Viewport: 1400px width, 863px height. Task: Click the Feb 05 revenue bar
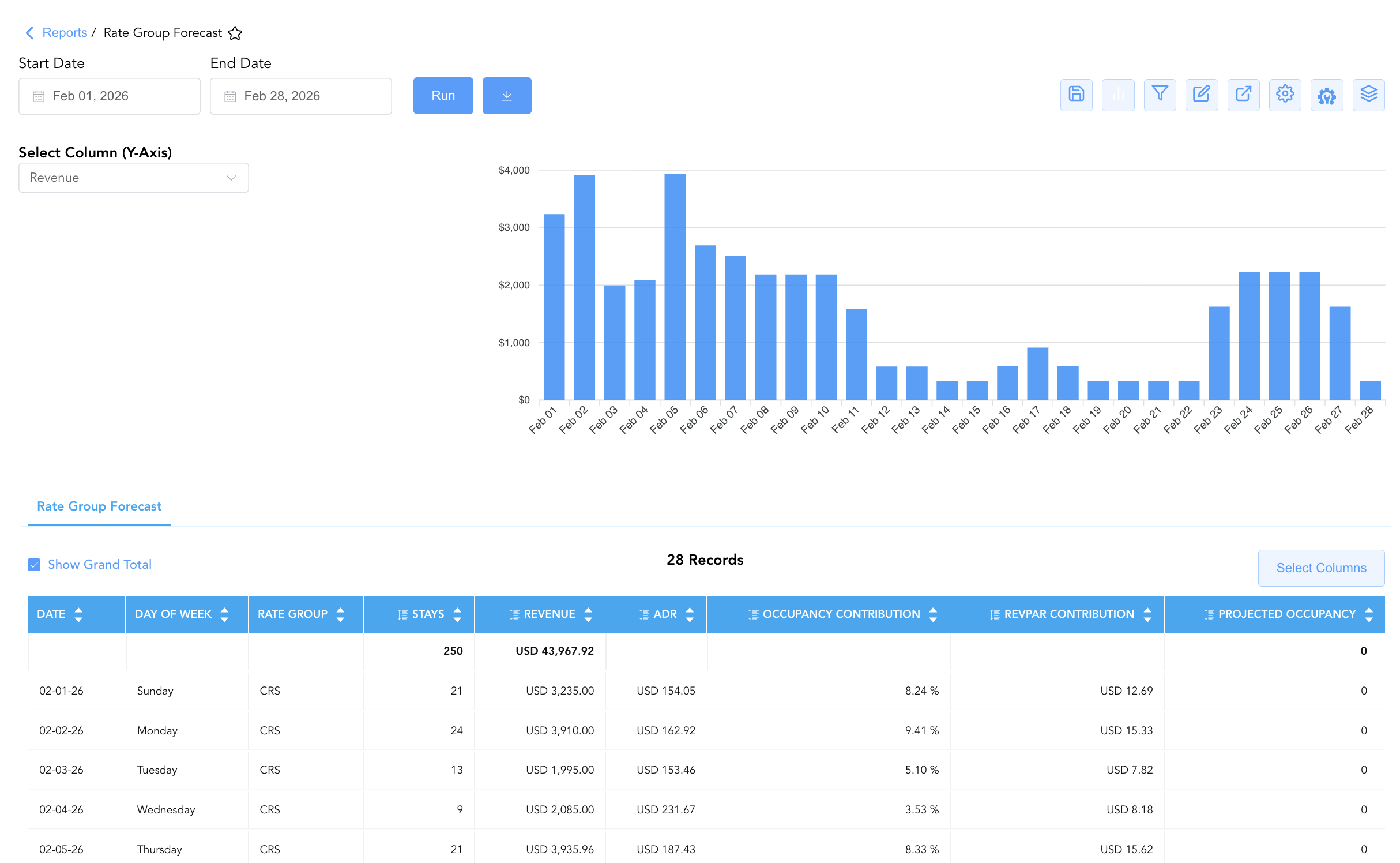(x=675, y=287)
